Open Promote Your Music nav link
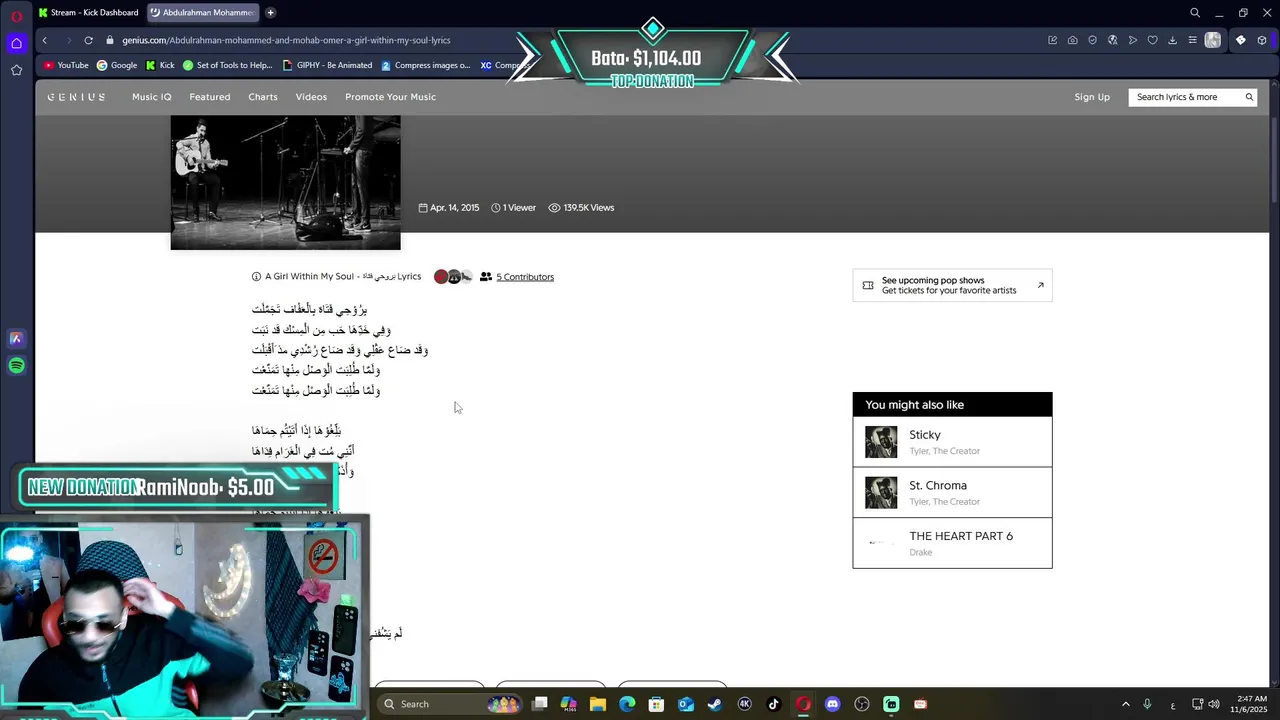Screen dimensions: 1280x720 point(390,97)
